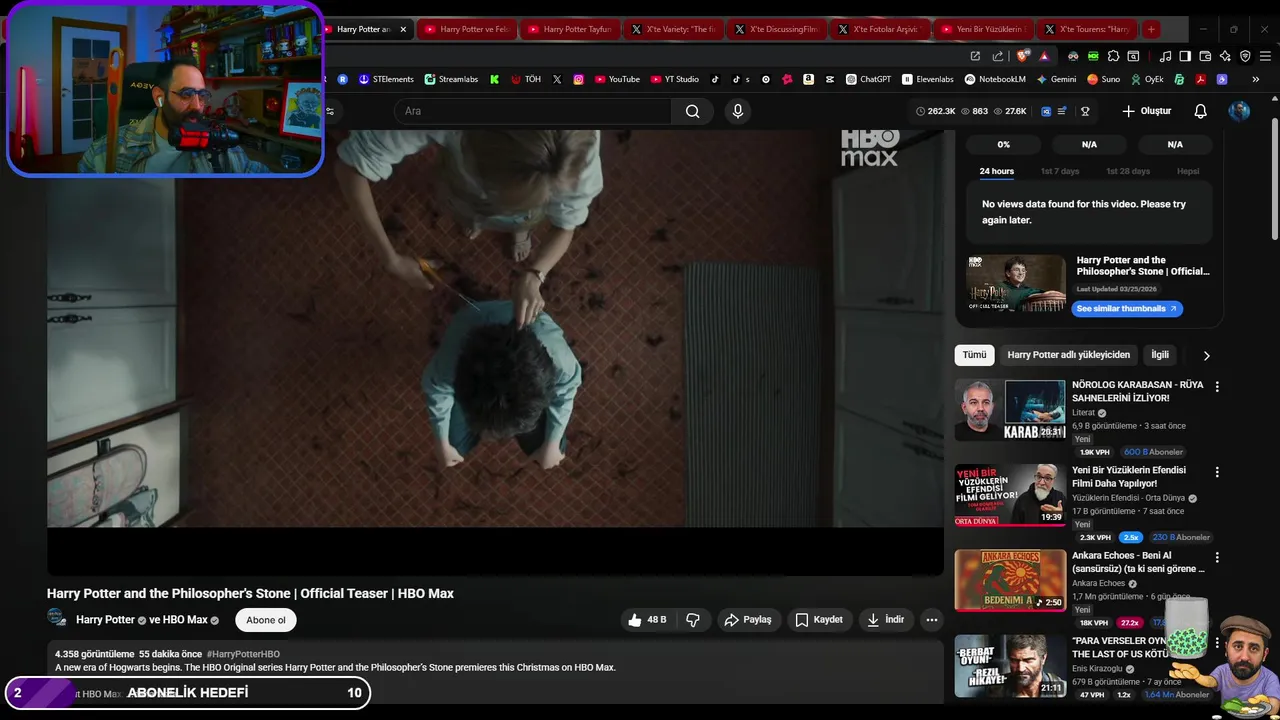Select Harry Potter adlı yükleyiciden chip

(x=1068, y=355)
